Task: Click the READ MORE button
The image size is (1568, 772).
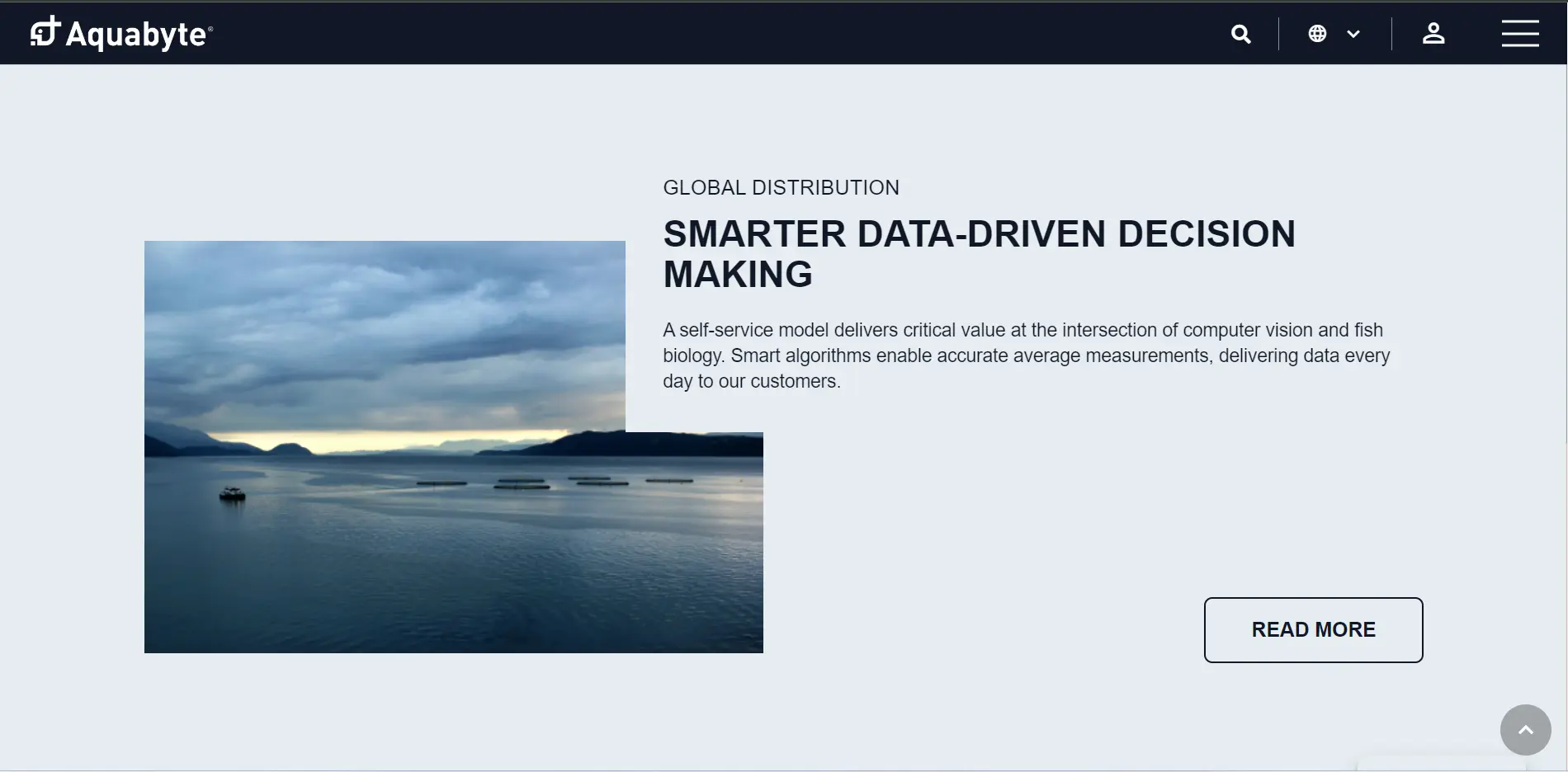Action: (1313, 629)
